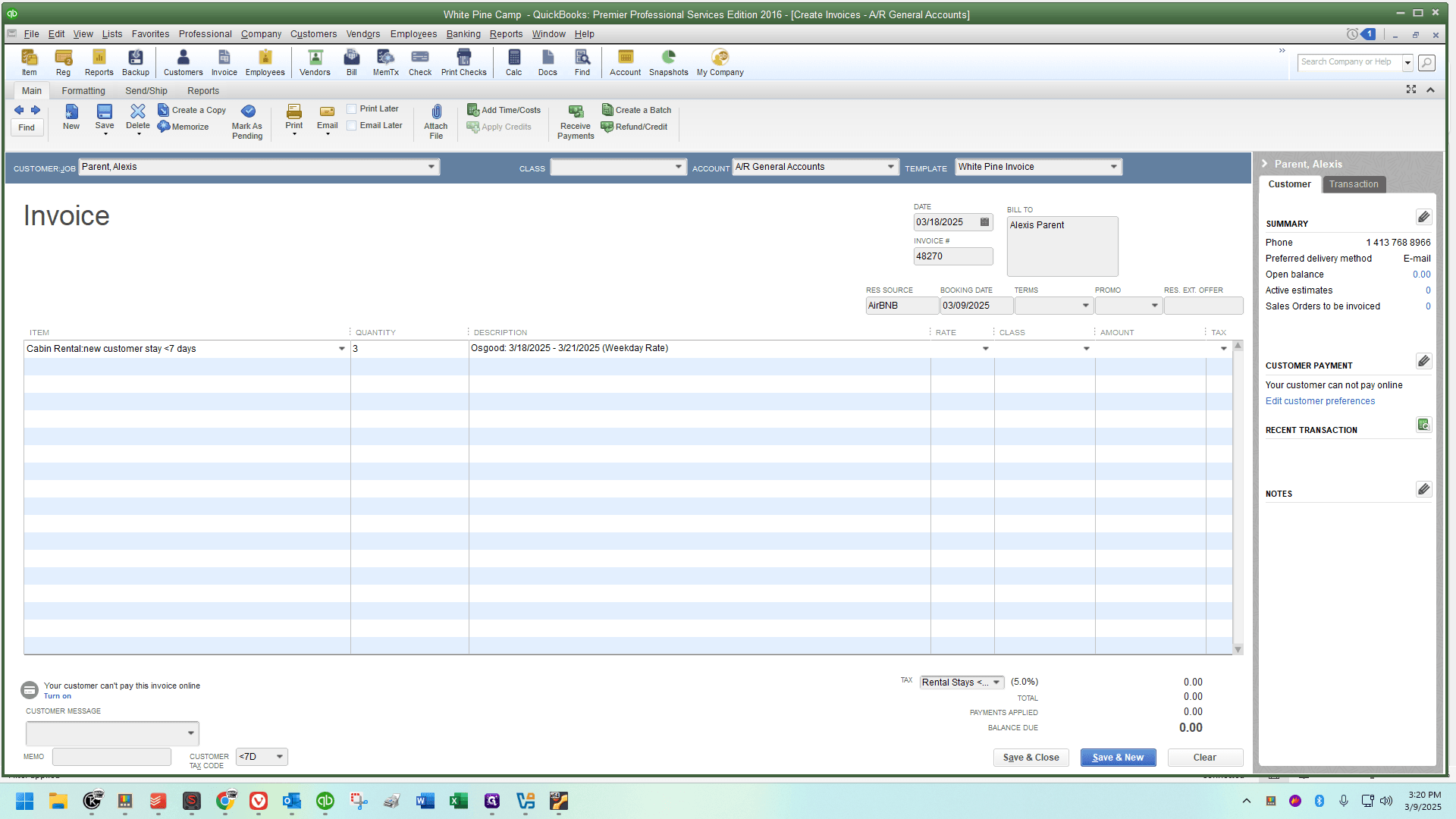1456x819 pixels.
Task: Click Attach File paperclip icon
Action: (x=436, y=121)
